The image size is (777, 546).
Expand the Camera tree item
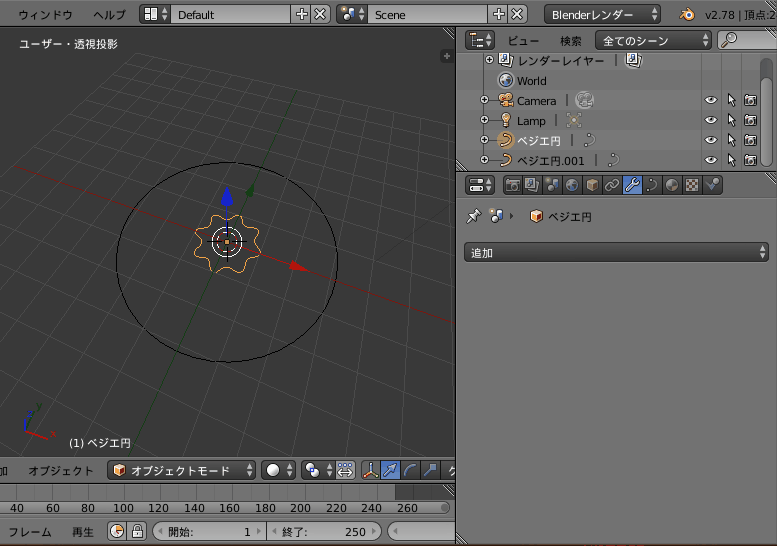tap(485, 100)
